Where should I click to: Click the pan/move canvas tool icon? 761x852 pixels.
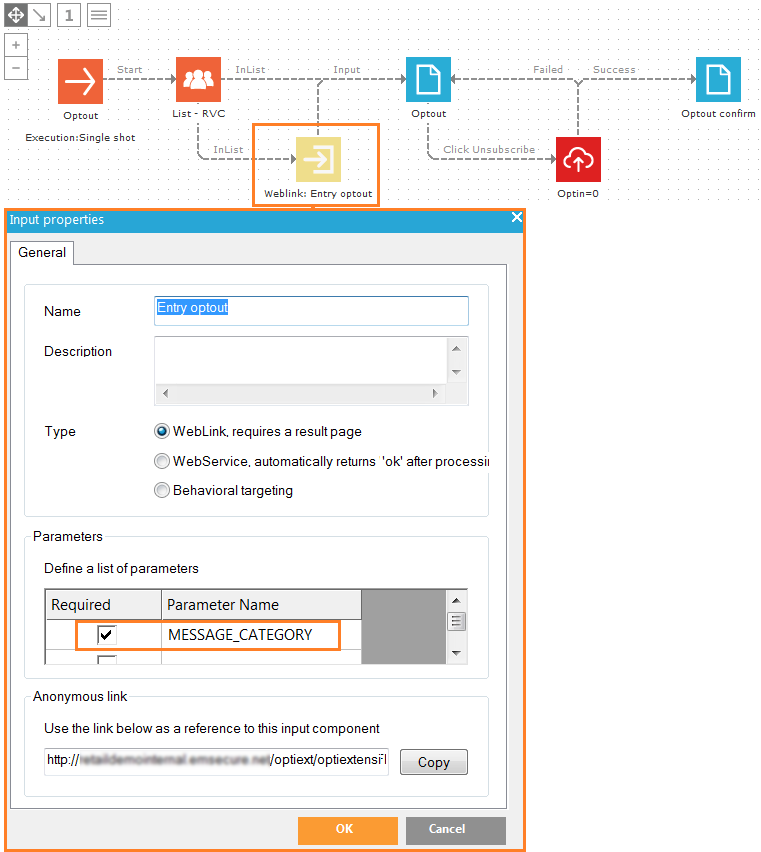16,15
